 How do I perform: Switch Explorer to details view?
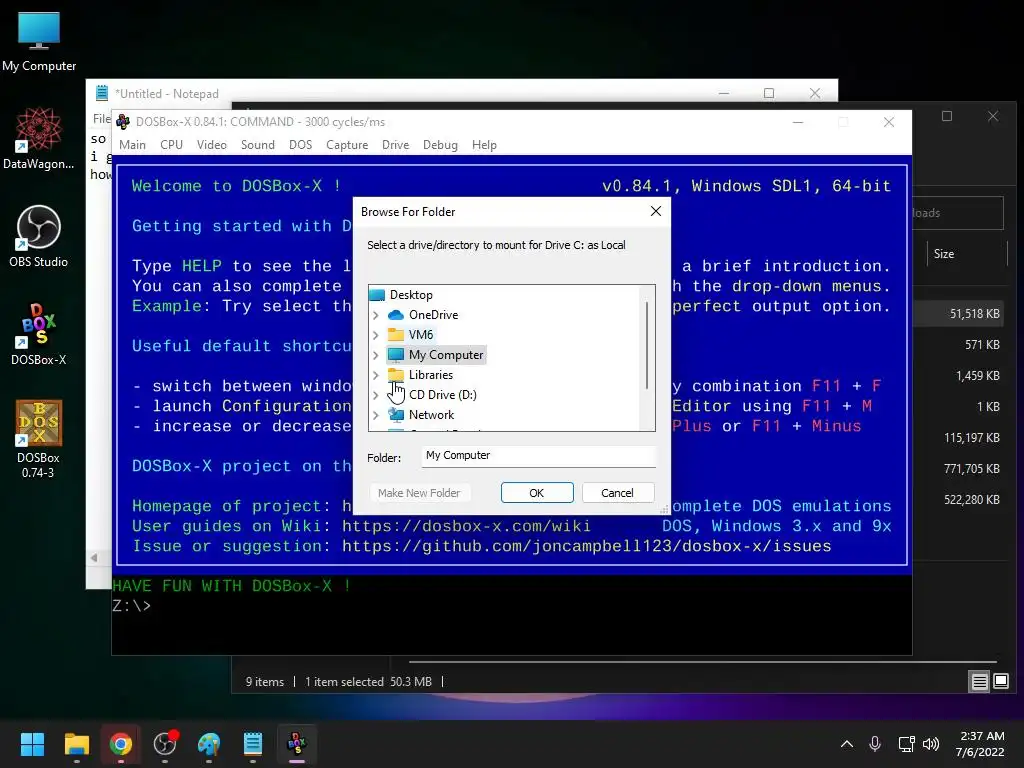980,682
